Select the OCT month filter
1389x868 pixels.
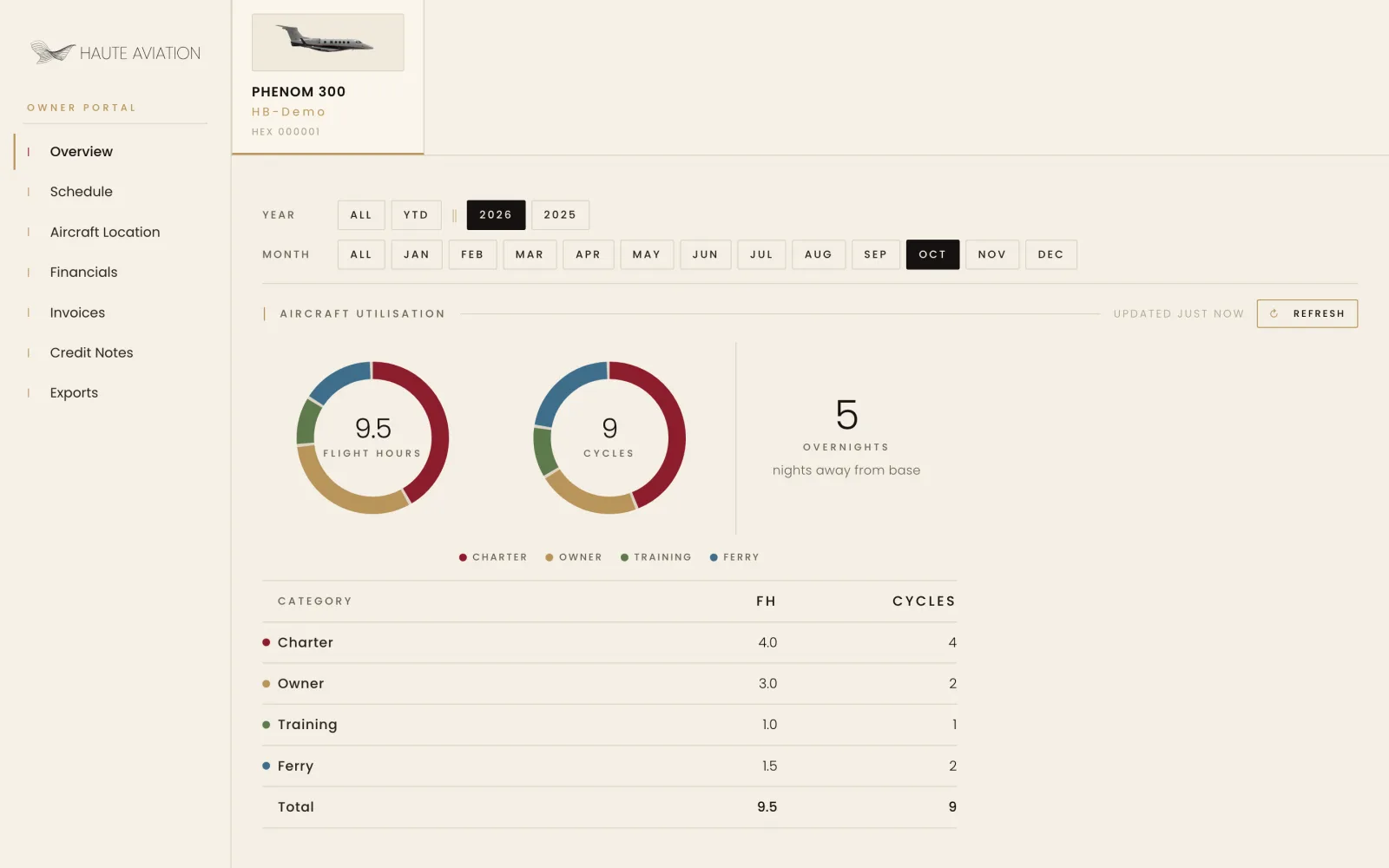(x=932, y=254)
